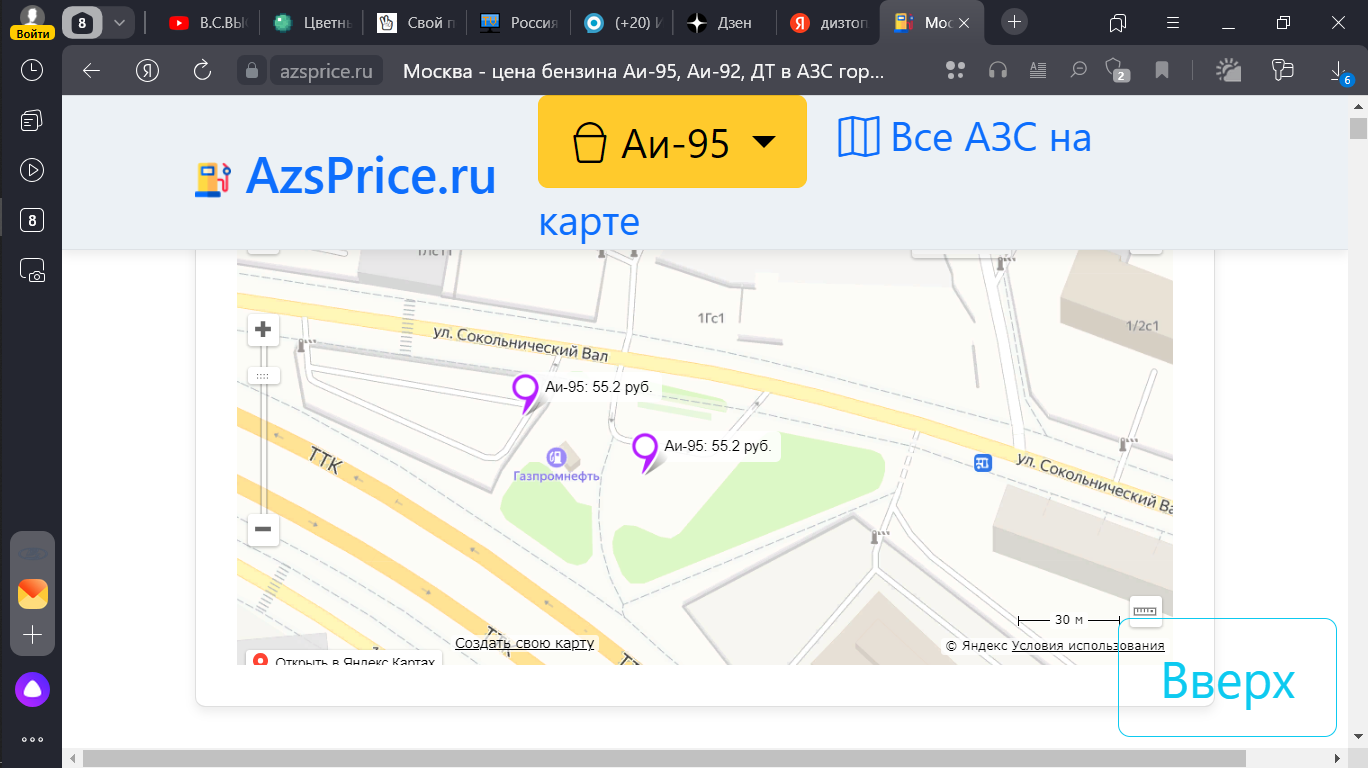
Task: Open a new browser tab
Action: point(1014,22)
